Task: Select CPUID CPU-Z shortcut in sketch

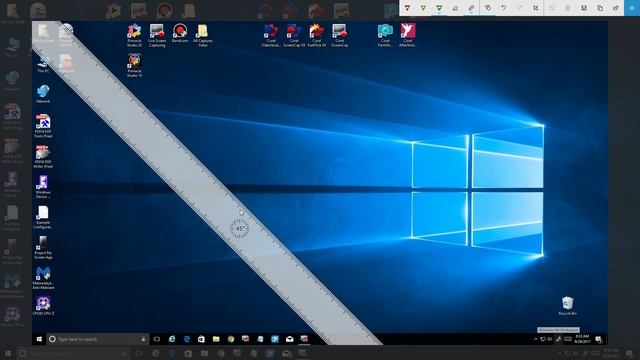Action: tap(43, 305)
